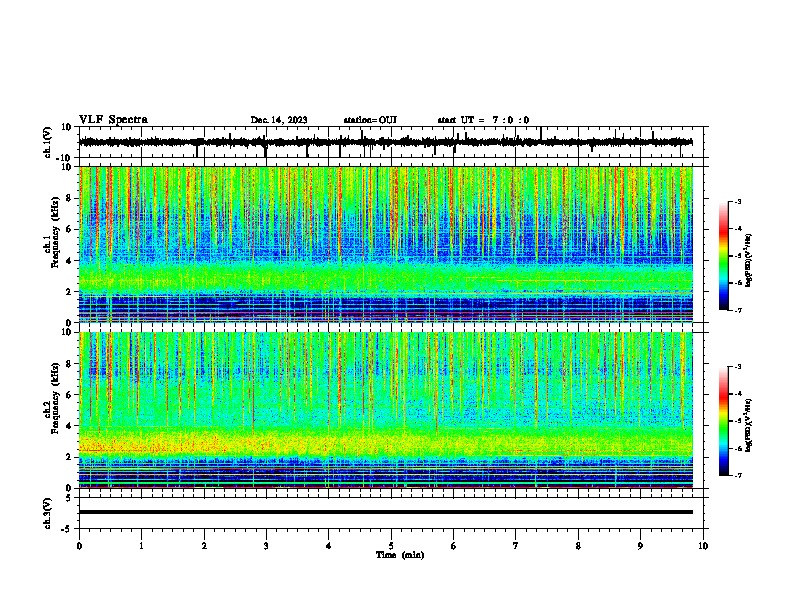Screen dimensions: 792x612
Task: Select the ch.1 "Frequency (kHz)" axis label
Action: tap(55, 232)
